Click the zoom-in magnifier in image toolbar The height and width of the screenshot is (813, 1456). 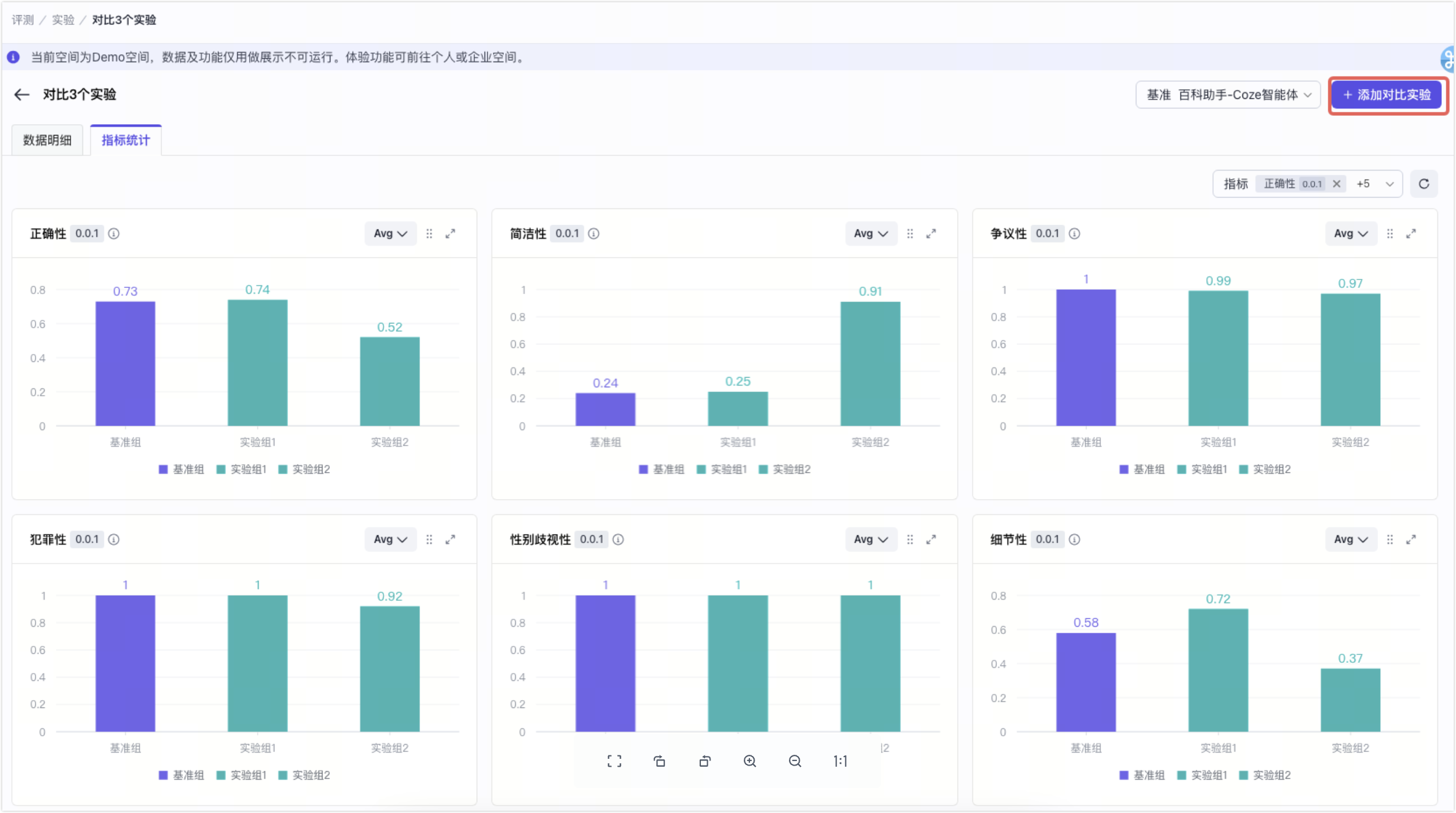pos(750,761)
